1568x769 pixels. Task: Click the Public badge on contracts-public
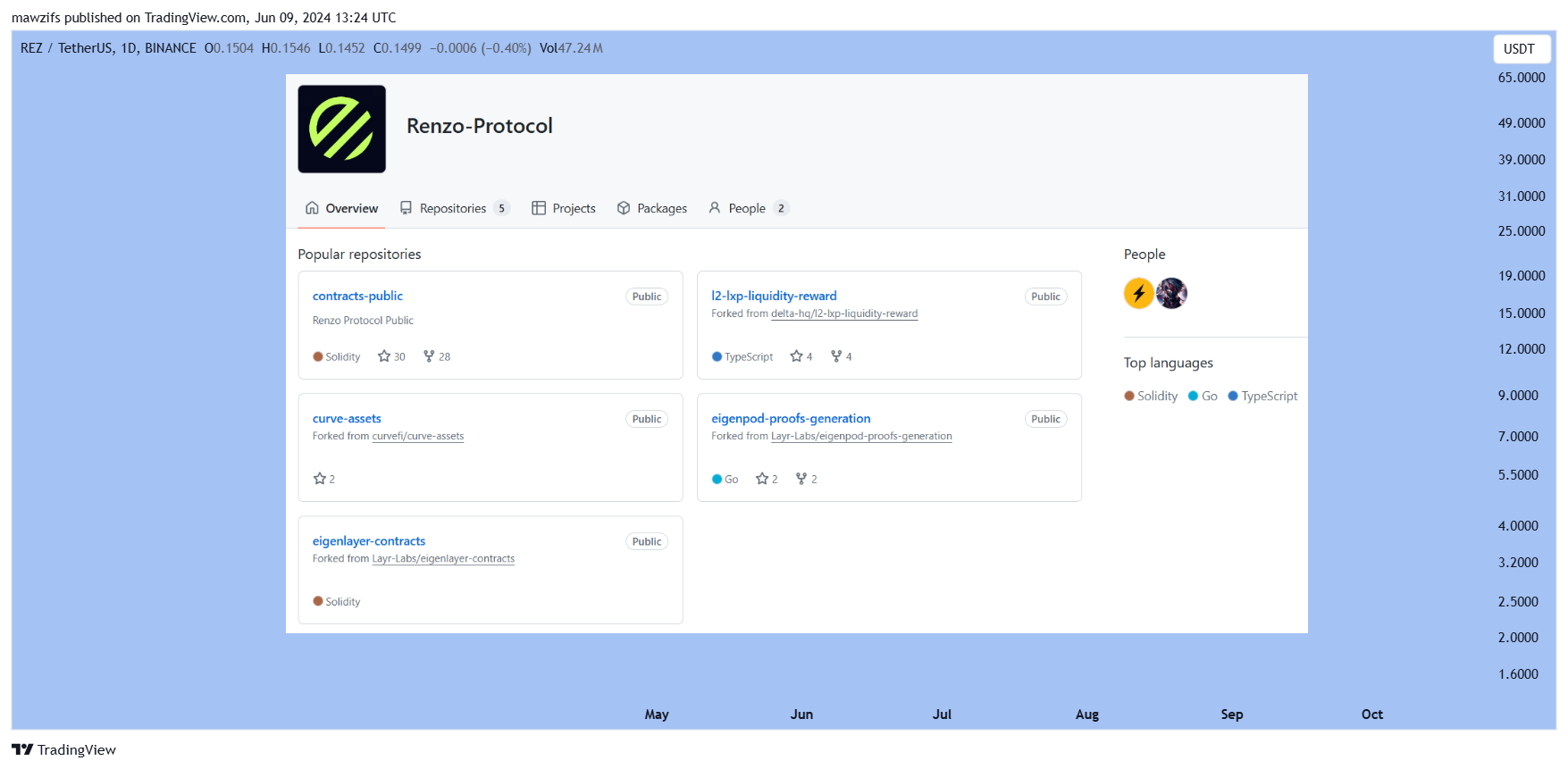(647, 297)
